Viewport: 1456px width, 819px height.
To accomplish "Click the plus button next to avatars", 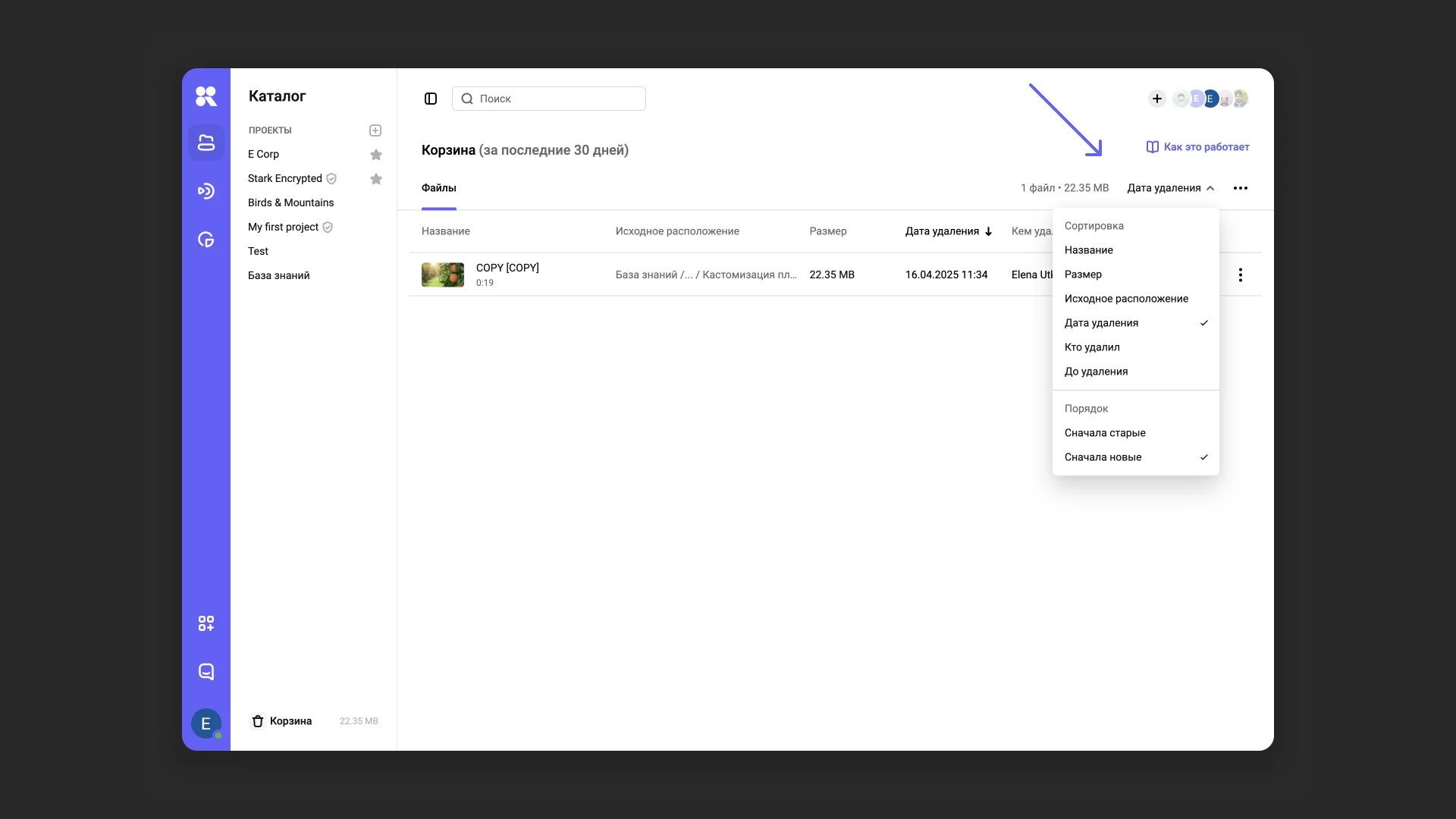I will (x=1156, y=99).
